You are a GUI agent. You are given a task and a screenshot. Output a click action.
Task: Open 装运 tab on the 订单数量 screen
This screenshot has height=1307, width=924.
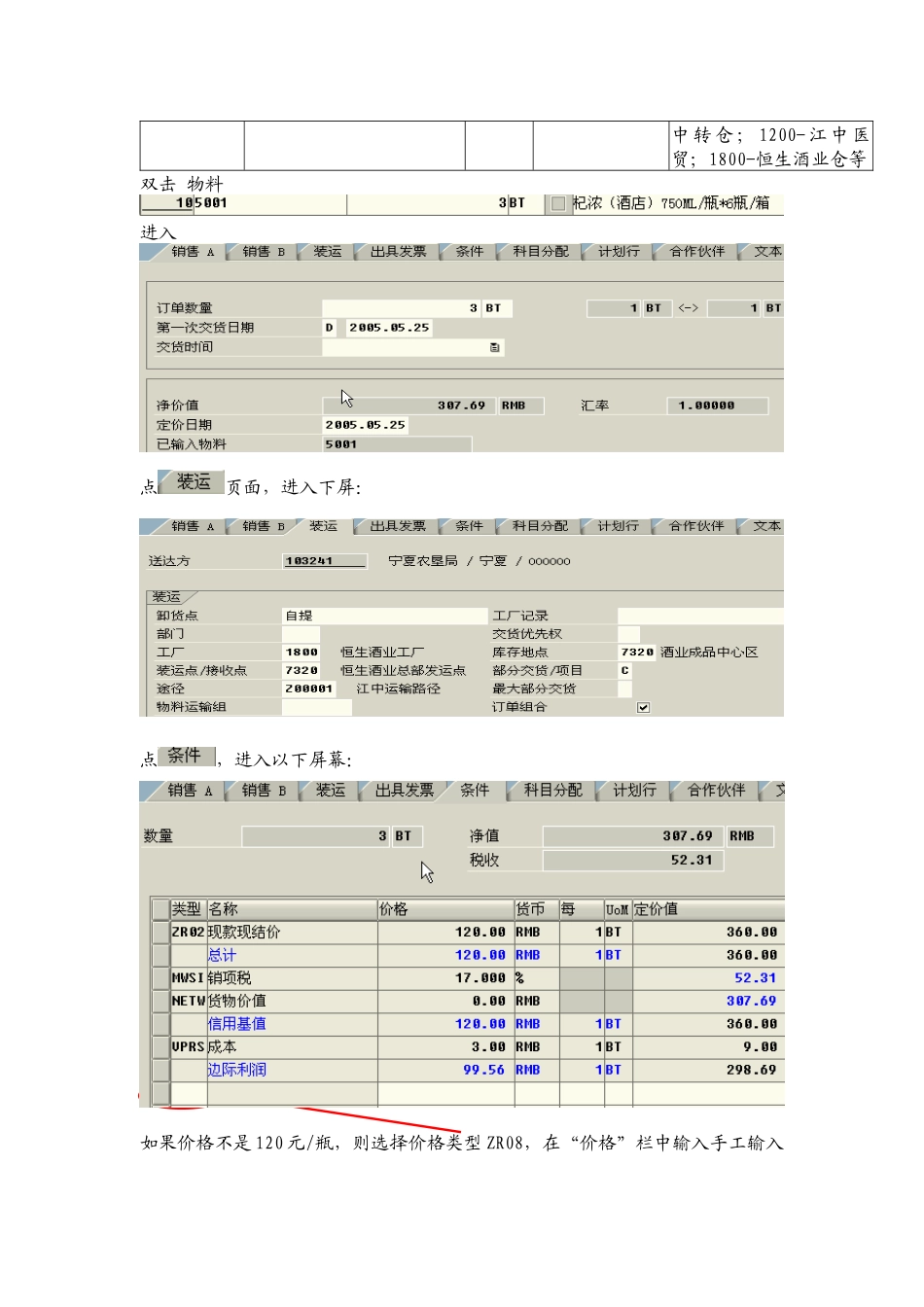[x=327, y=252]
